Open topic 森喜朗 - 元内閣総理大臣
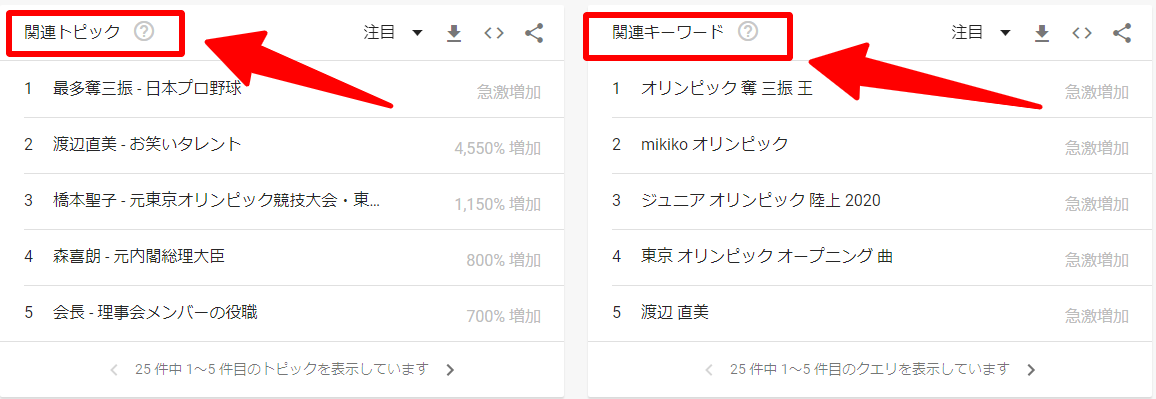The width and height of the screenshot is (1156, 399). tap(139, 257)
